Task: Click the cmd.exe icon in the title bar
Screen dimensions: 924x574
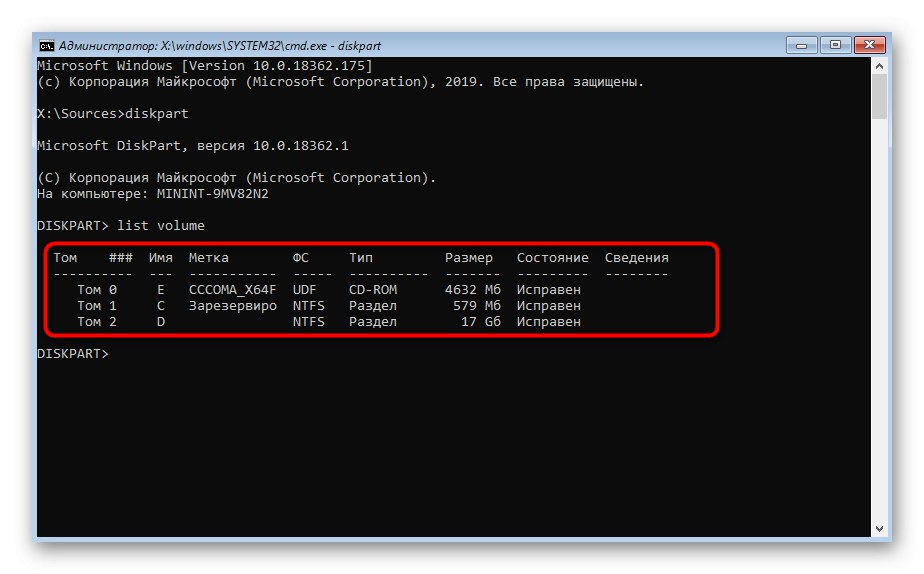Action: pos(47,46)
